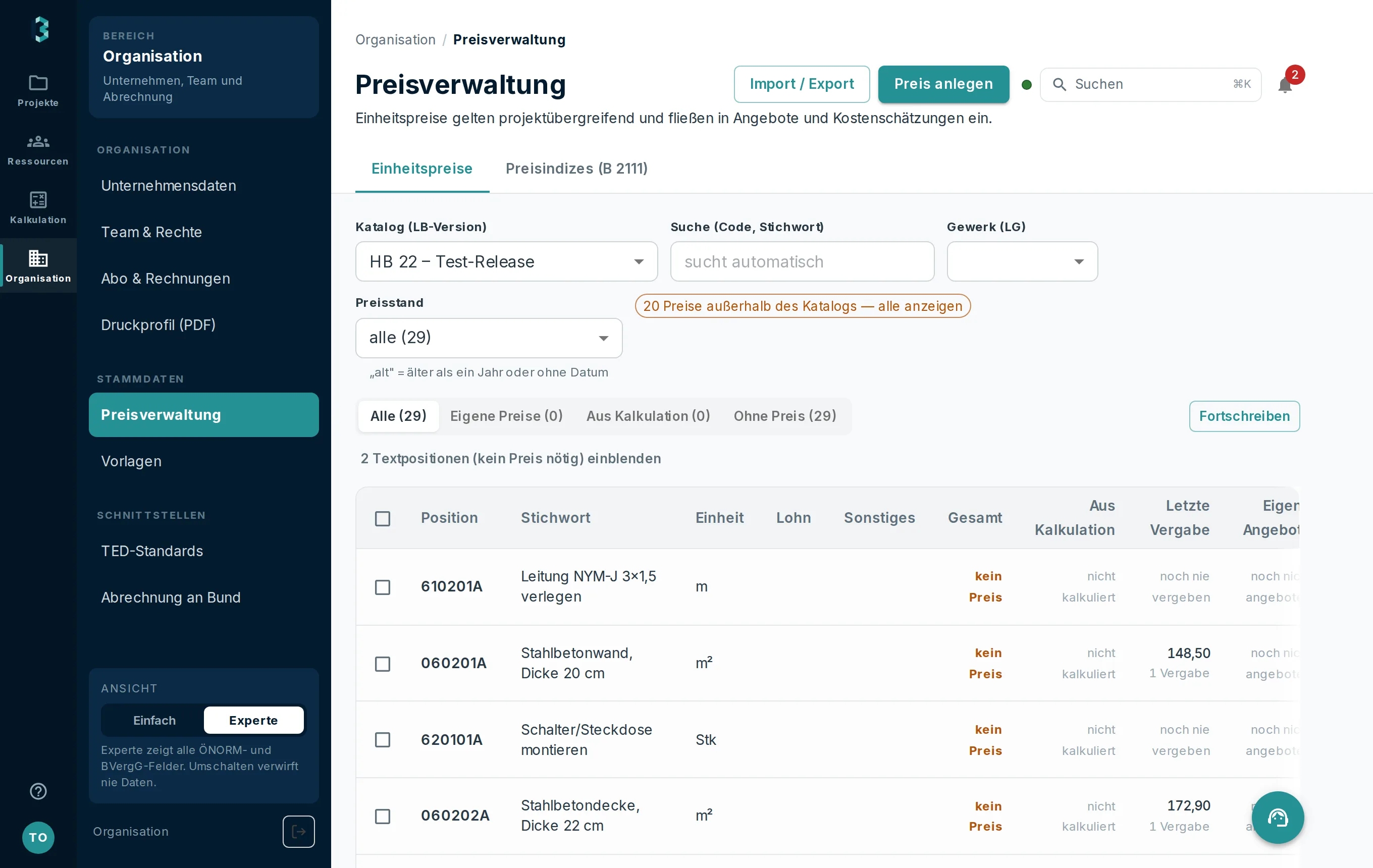This screenshot has height=868, width=1373.
Task: Open Kalkulation from the icon rail
Action: click(x=38, y=207)
